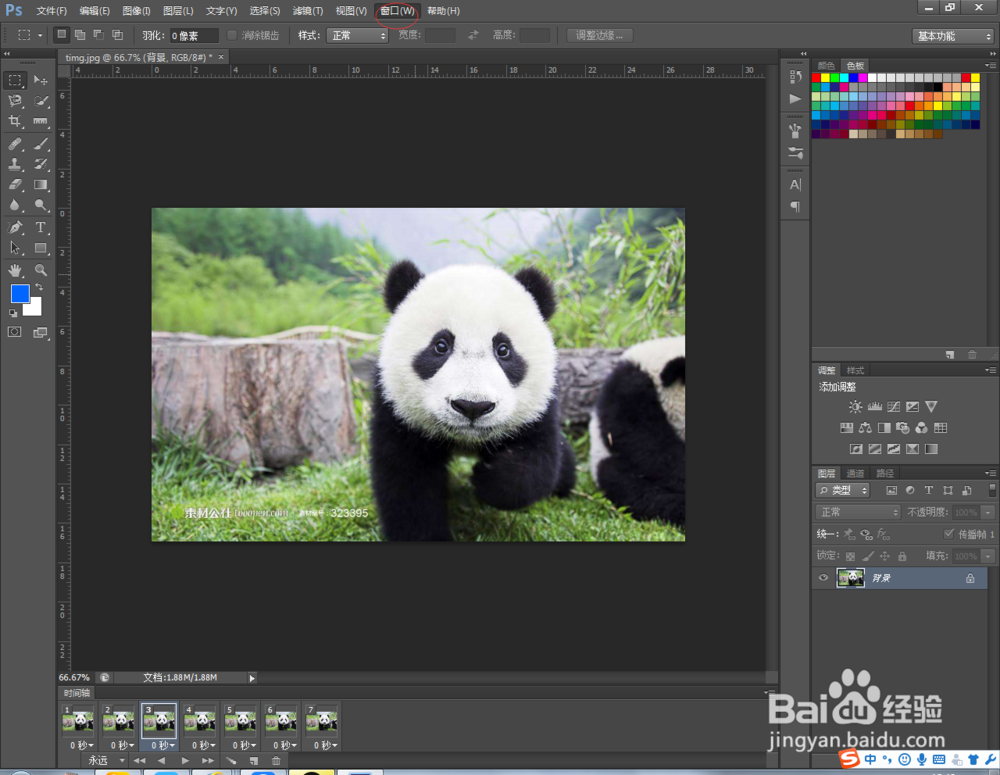The width and height of the screenshot is (1000, 775).
Task: Hide the 背景 layer via eye icon
Action: click(823, 578)
